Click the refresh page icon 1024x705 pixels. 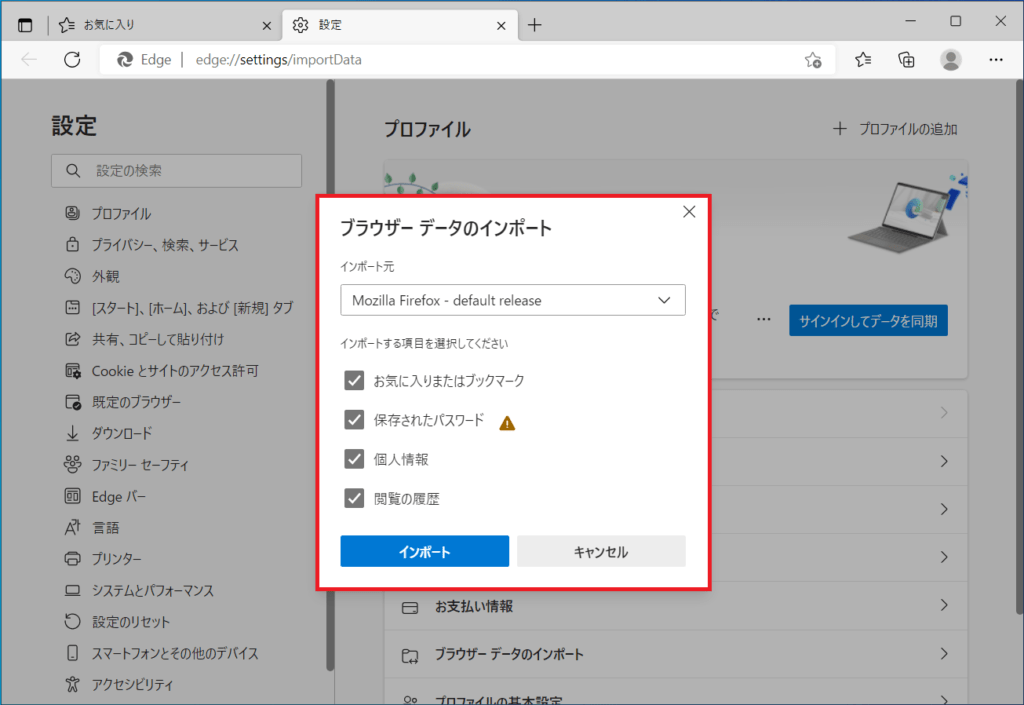[72, 60]
